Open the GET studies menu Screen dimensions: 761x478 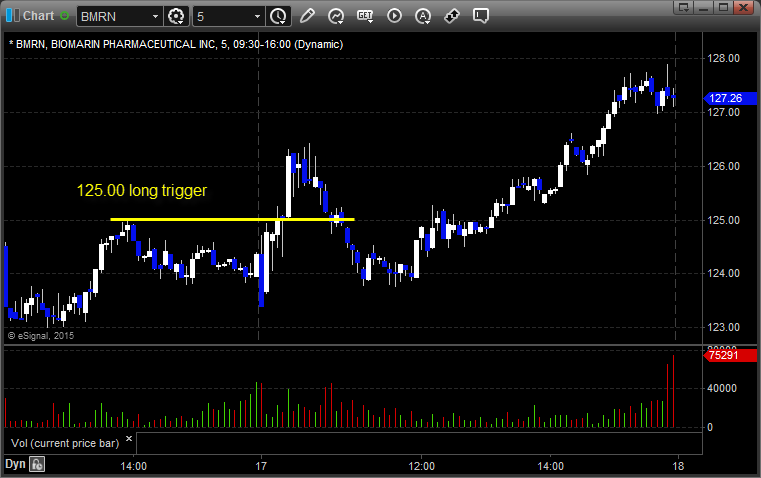pyautogui.click(x=365, y=16)
